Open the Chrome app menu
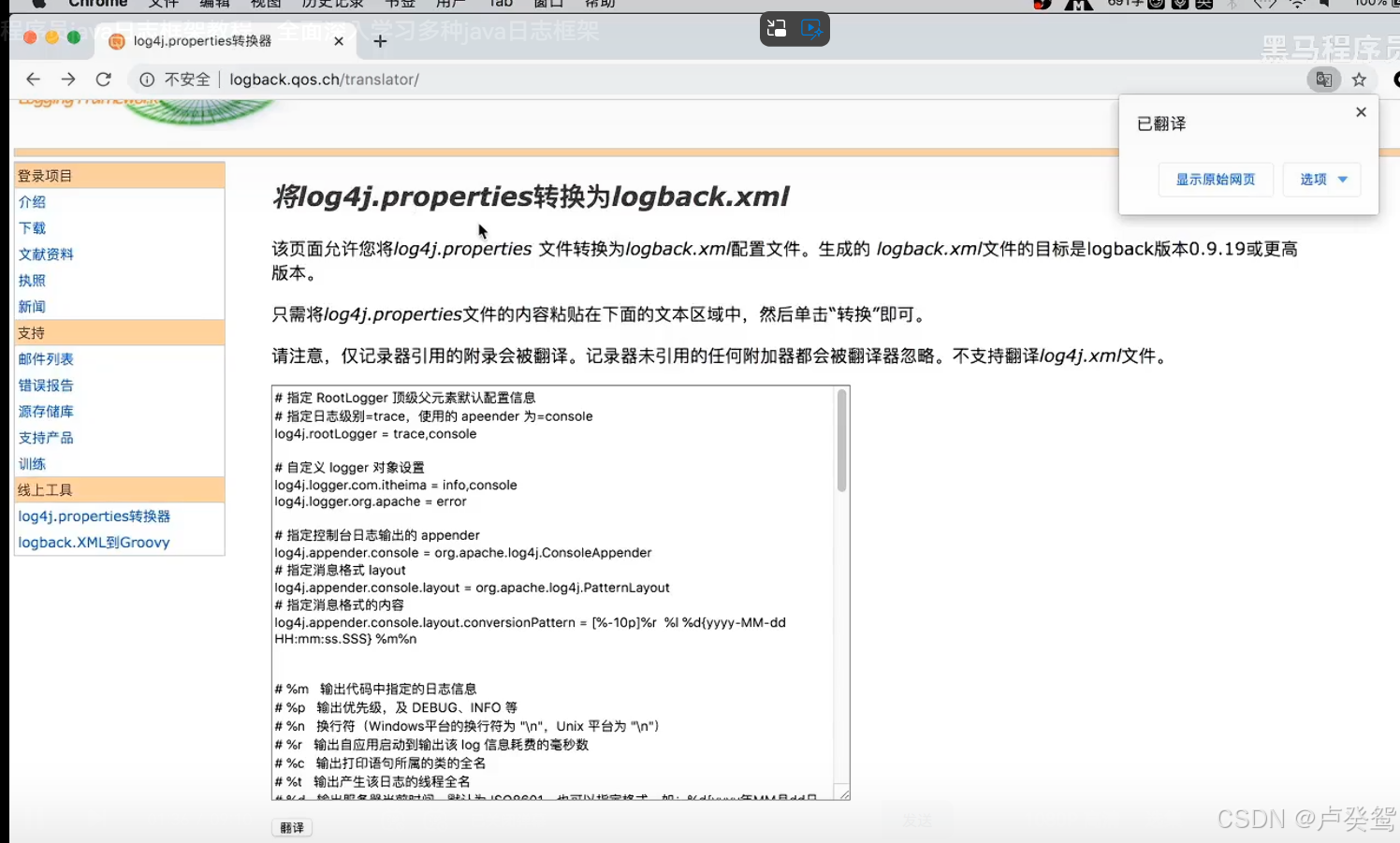Screen dimensions: 1400x843 97,4
